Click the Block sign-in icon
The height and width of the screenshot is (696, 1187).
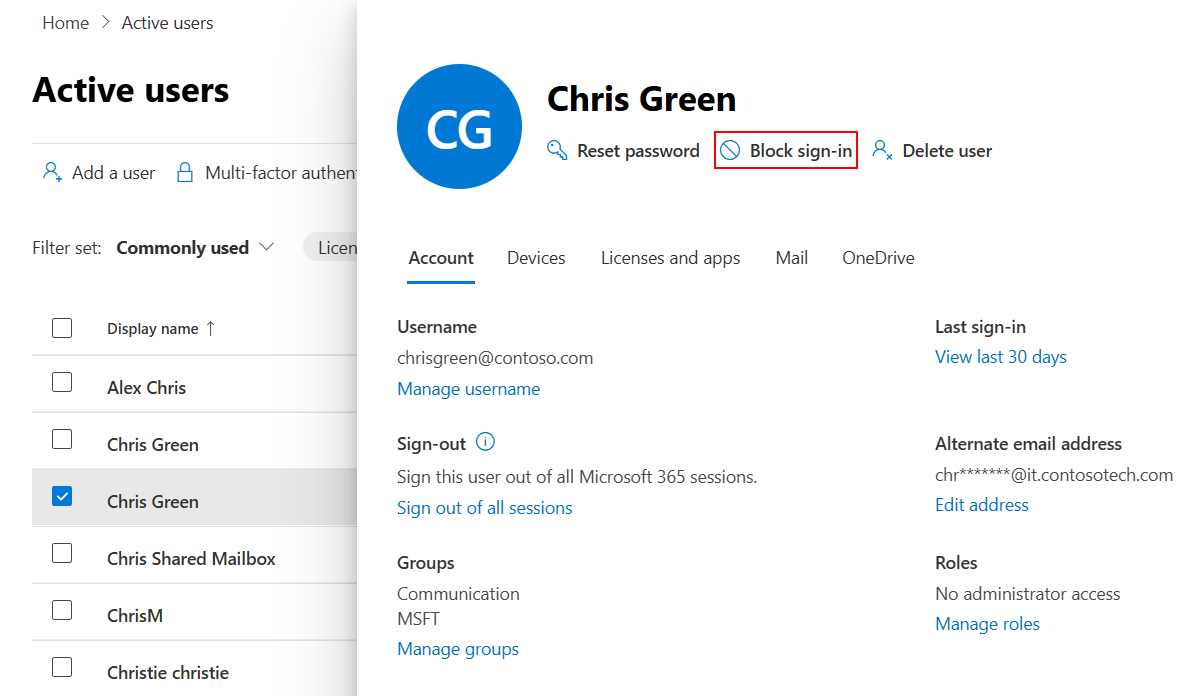click(x=730, y=149)
